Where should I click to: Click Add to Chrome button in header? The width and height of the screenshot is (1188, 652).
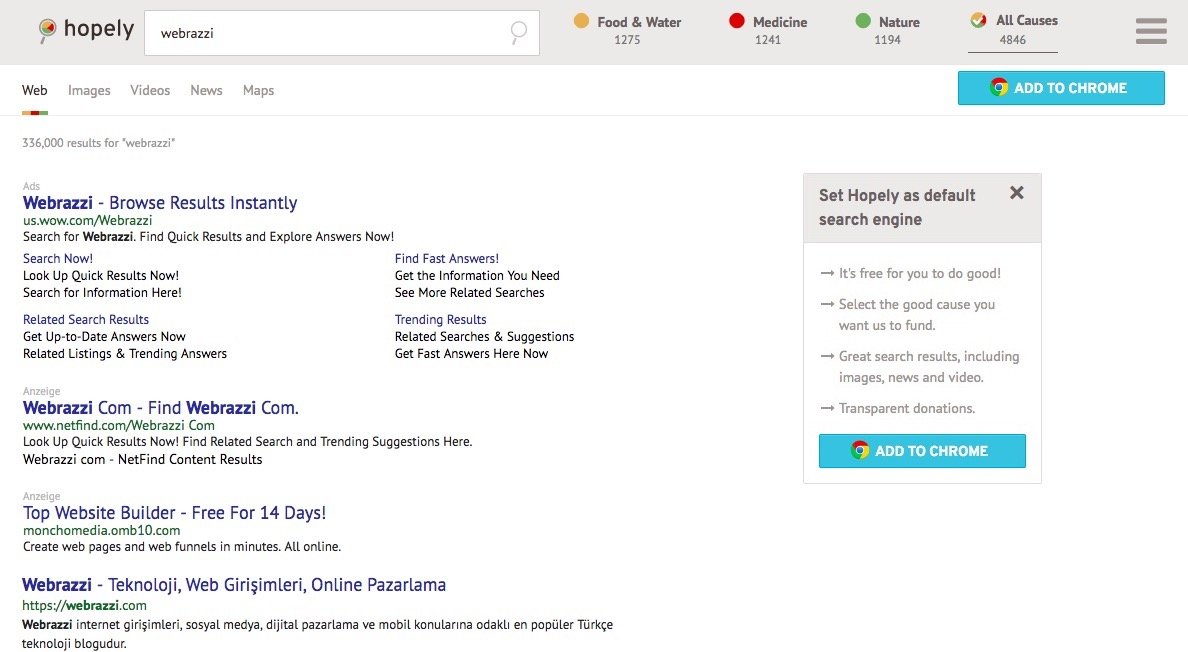pyautogui.click(x=1060, y=88)
